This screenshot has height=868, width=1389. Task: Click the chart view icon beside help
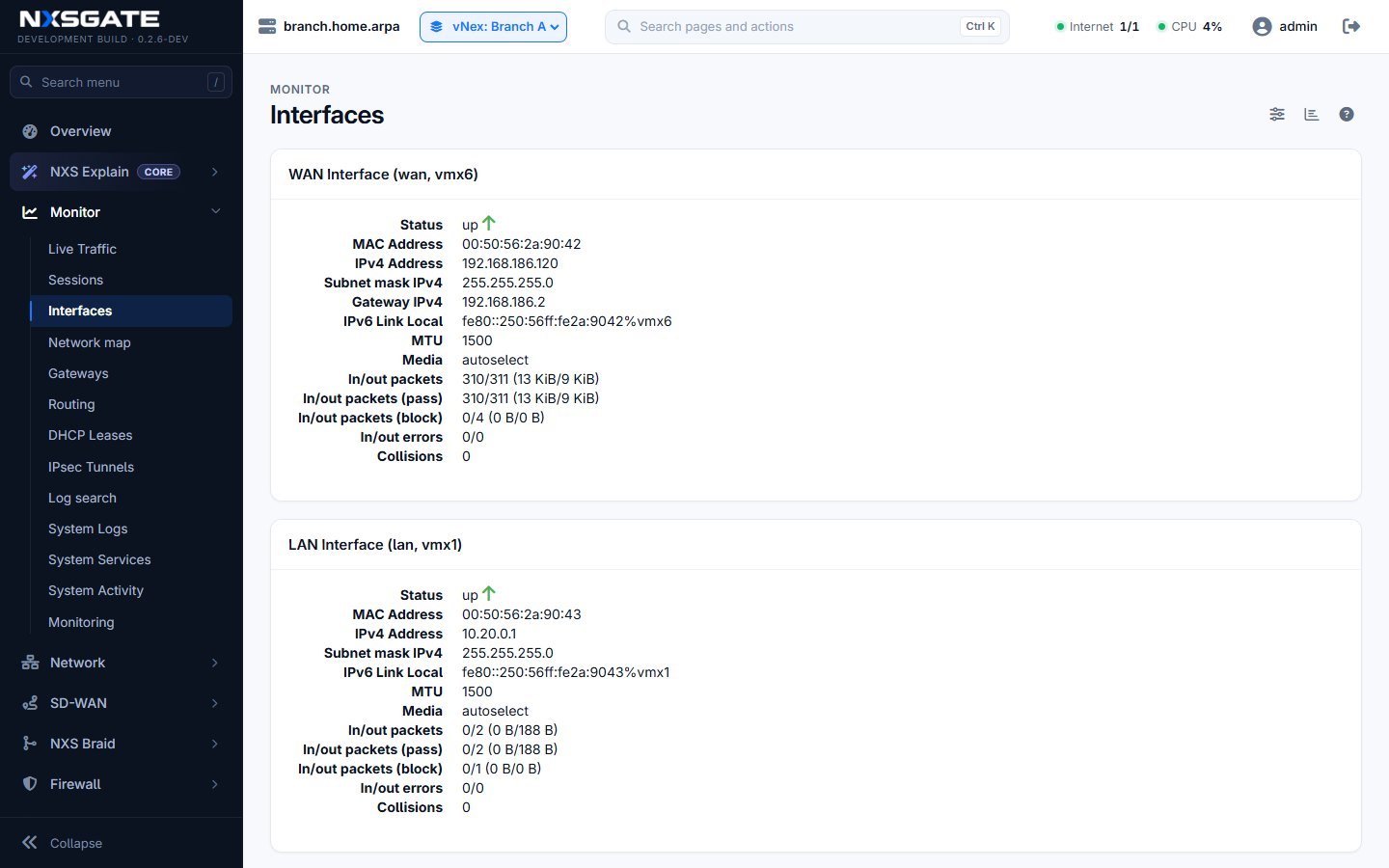point(1312,114)
